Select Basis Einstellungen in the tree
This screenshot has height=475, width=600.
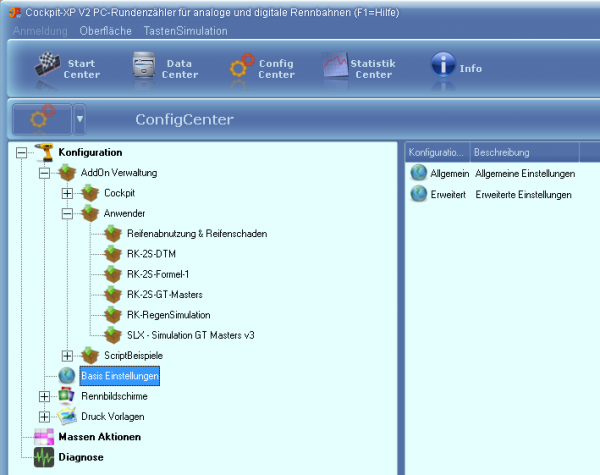pos(120,376)
